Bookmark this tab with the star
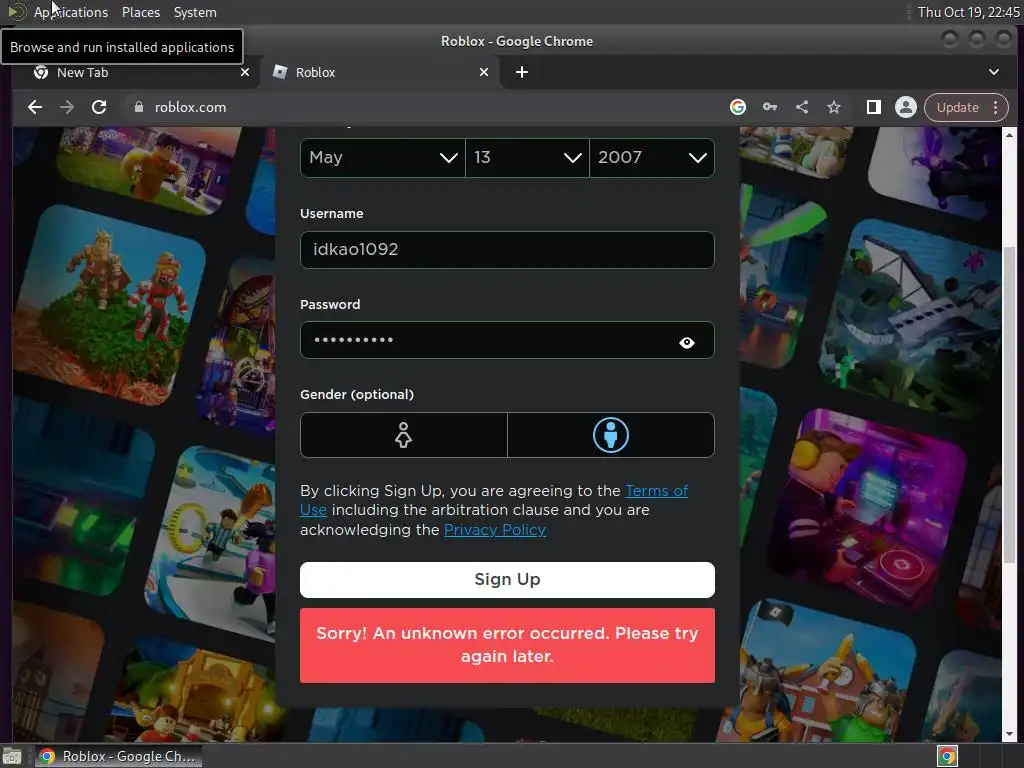This screenshot has width=1024, height=768. click(x=834, y=107)
